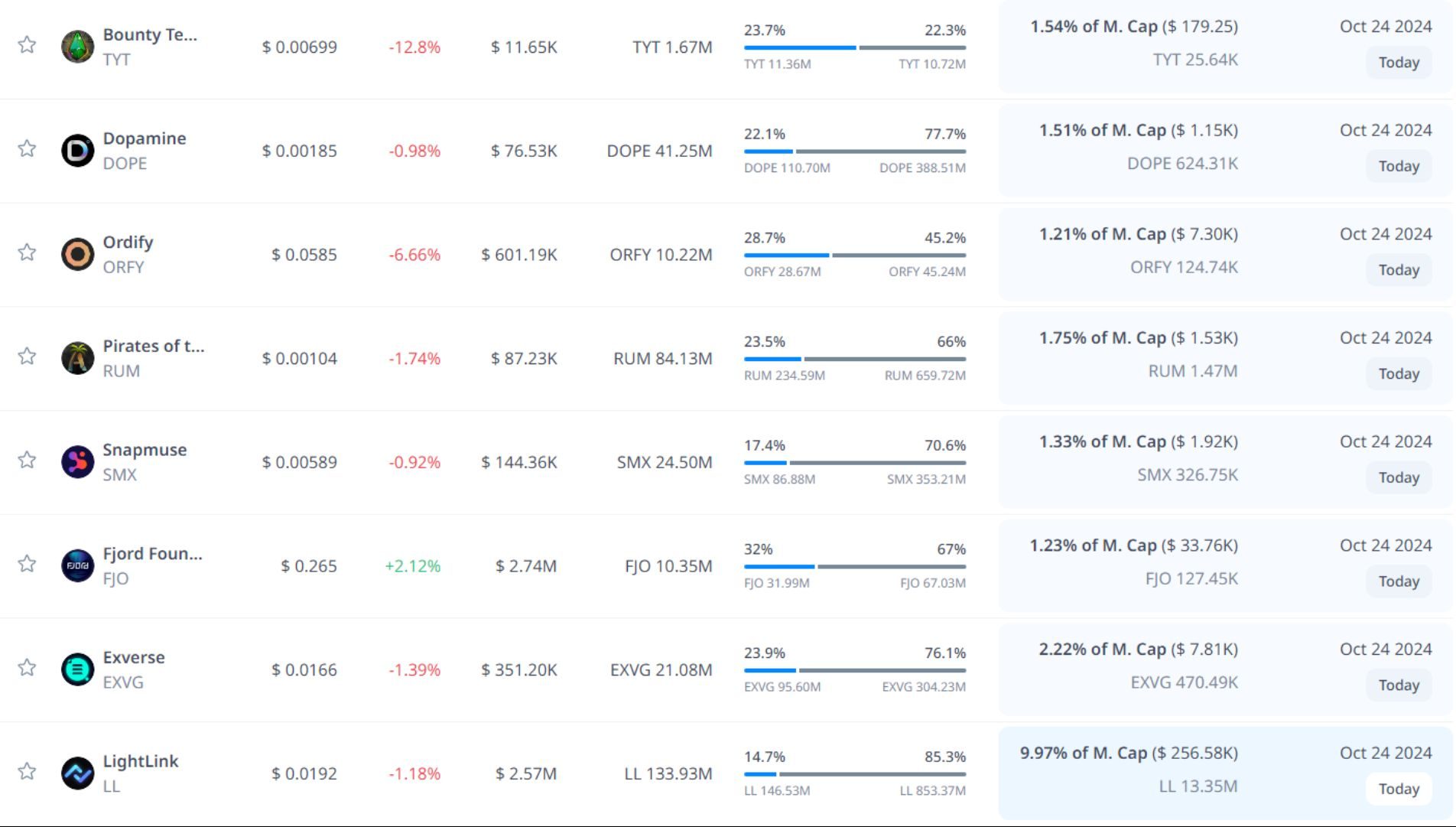
Task: Open the Exverse token name link
Action: tap(134, 657)
